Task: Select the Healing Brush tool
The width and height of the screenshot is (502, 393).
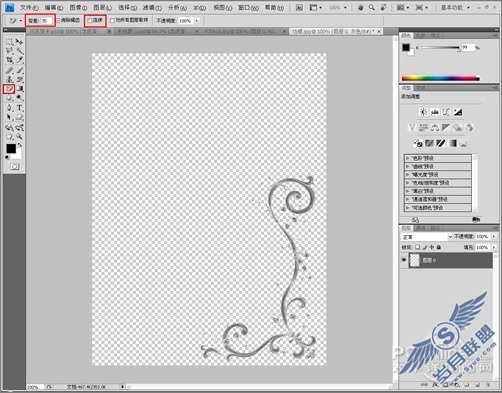Action: point(10,70)
